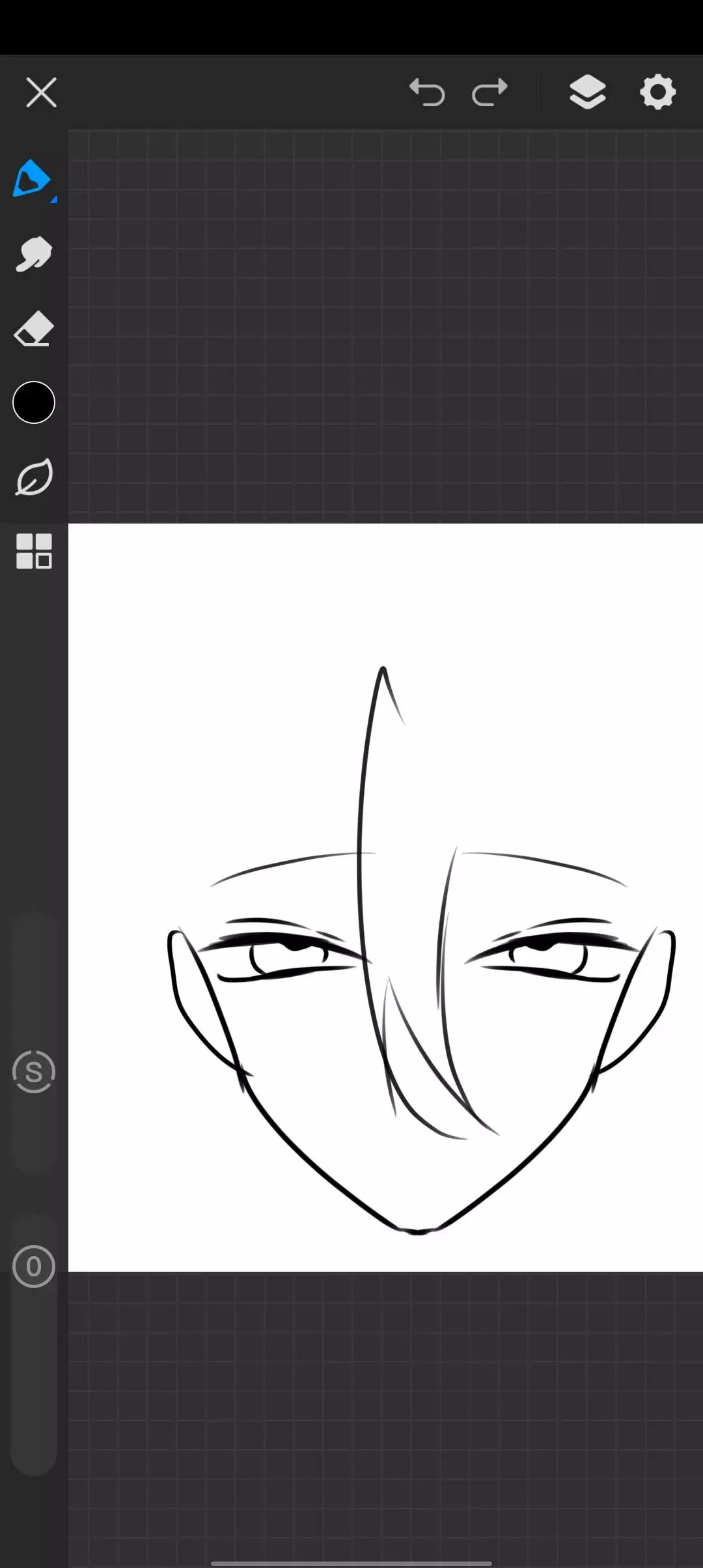
Task: Undo the last stroke
Action: 427,92
